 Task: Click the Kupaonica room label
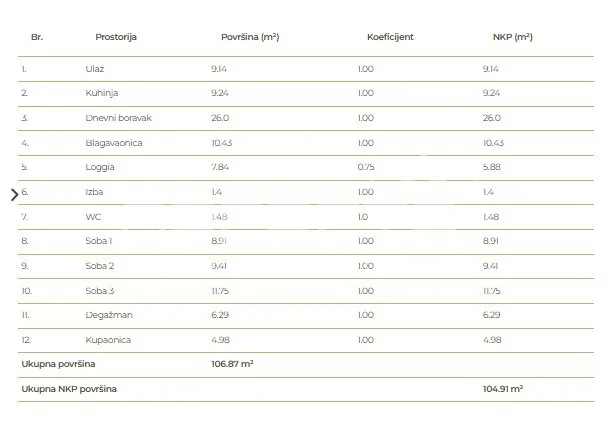coord(108,340)
